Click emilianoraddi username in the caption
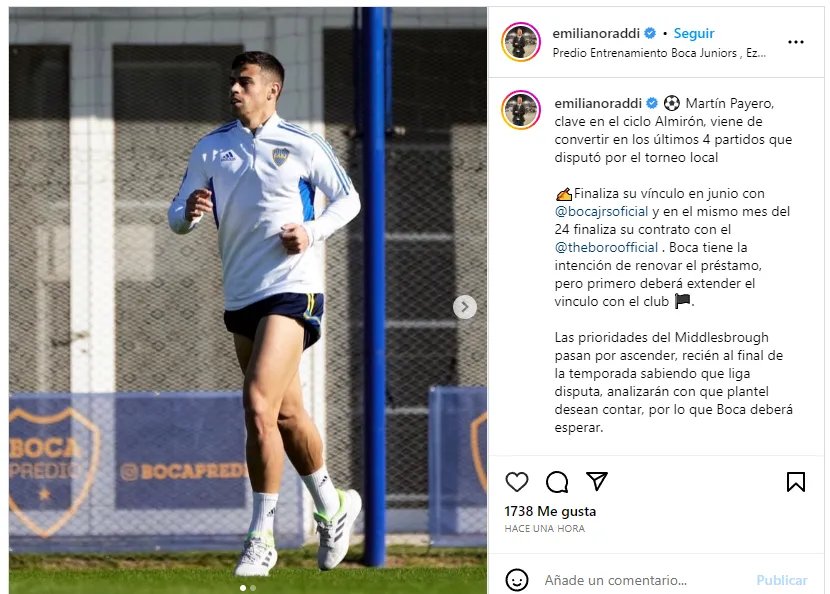830x594 pixels. (x=598, y=103)
